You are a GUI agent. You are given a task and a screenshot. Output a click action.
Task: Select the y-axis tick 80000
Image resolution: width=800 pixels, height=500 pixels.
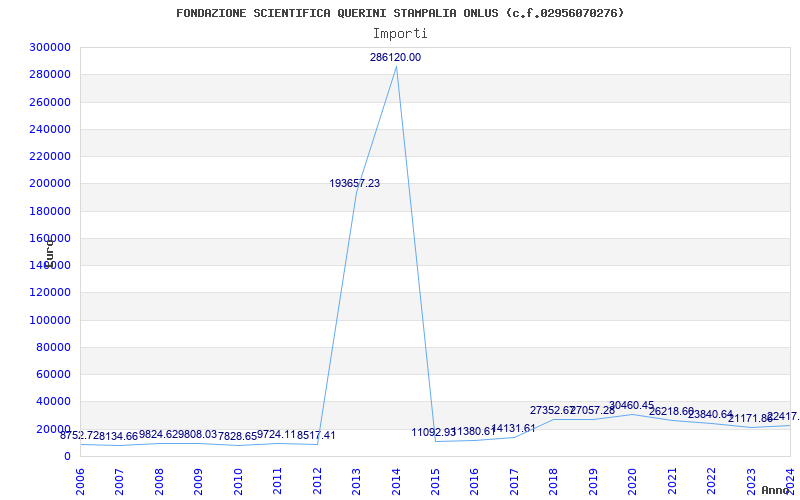pos(53,347)
